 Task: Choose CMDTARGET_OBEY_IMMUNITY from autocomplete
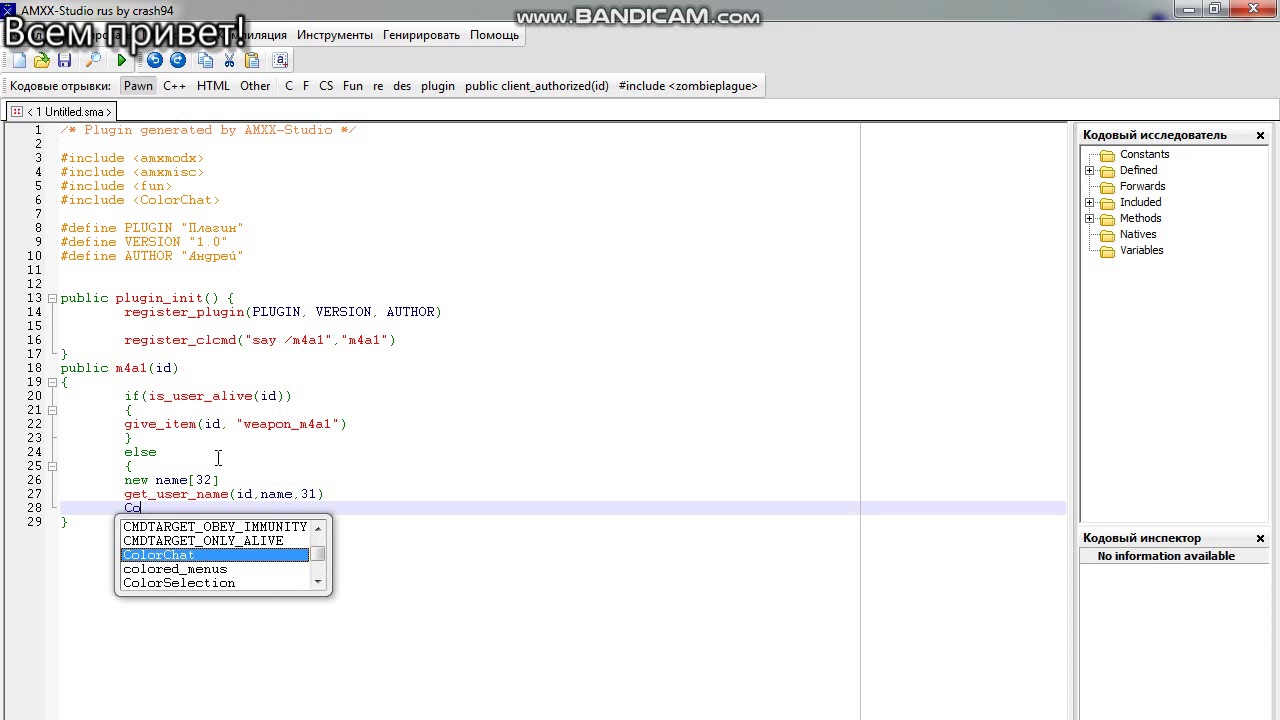point(215,527)
